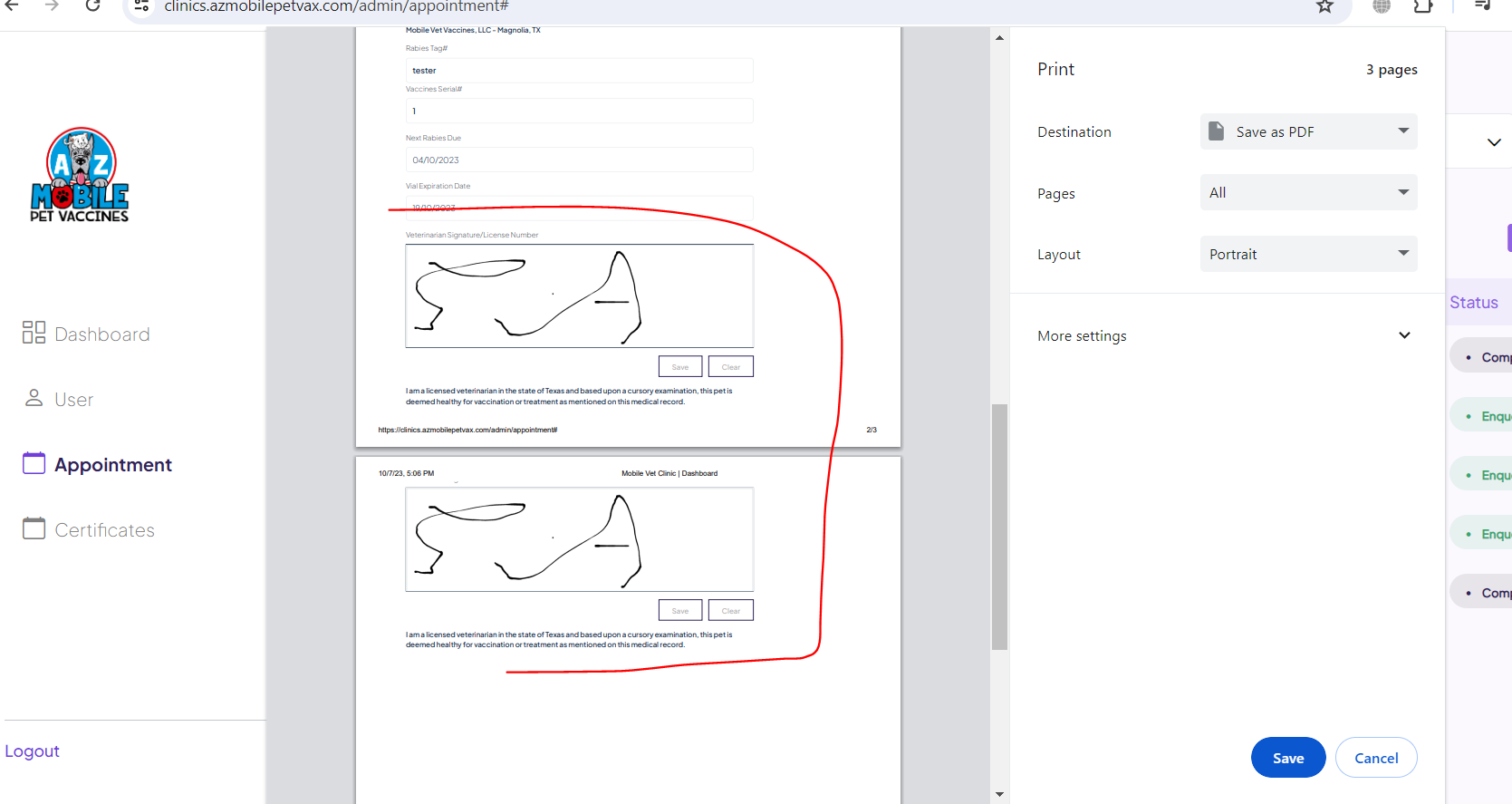The width and height of the screenshot is (1512, 804).
Task: Click the preview scroll down arrow
Action: [x=999, y=794]
